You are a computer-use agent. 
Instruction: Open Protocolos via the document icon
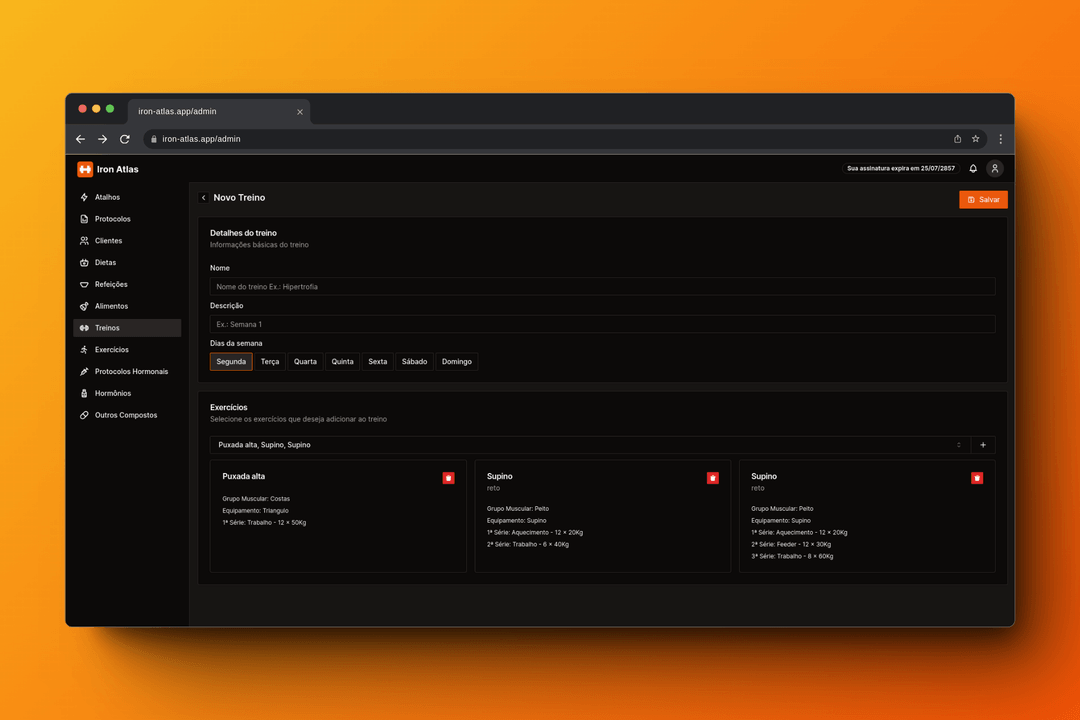[85, 219]
